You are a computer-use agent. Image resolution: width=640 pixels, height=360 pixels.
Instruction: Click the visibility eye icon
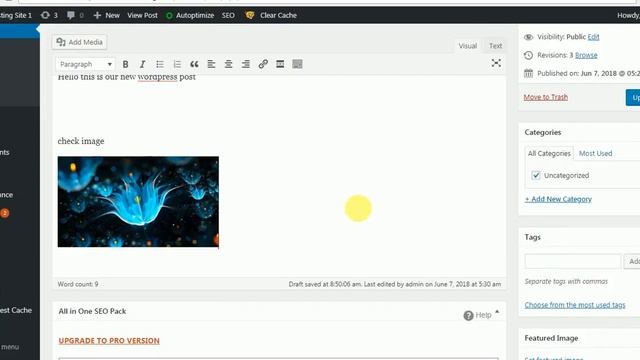click(x=528, y=37)
